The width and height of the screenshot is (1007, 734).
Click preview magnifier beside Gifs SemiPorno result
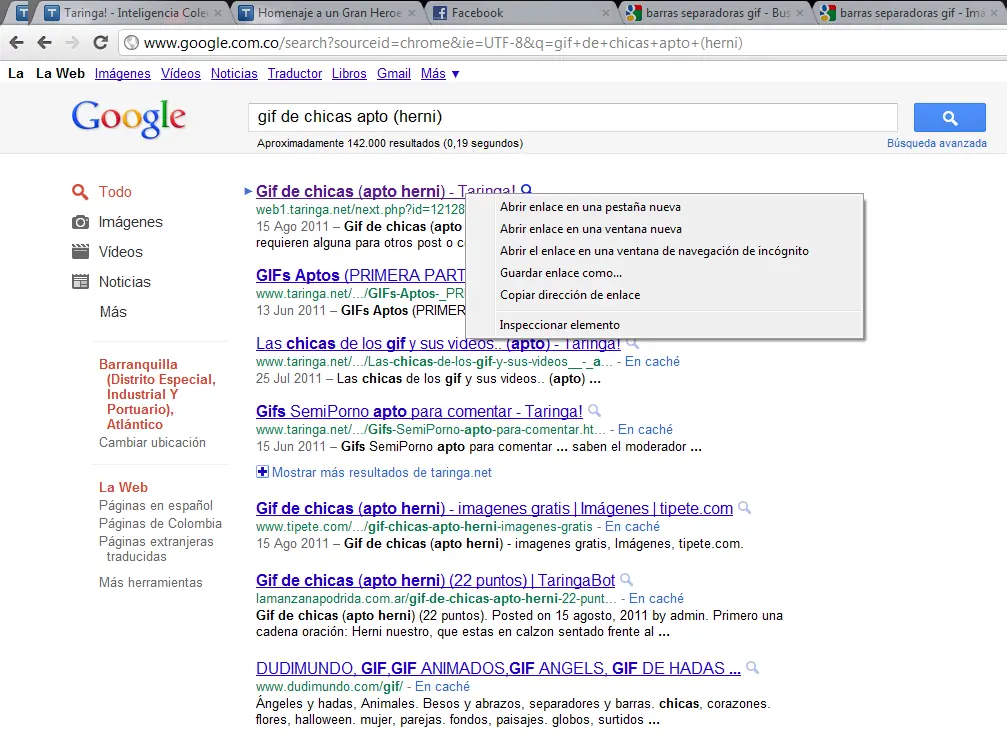pyautogui.click(x=594, y=411)
